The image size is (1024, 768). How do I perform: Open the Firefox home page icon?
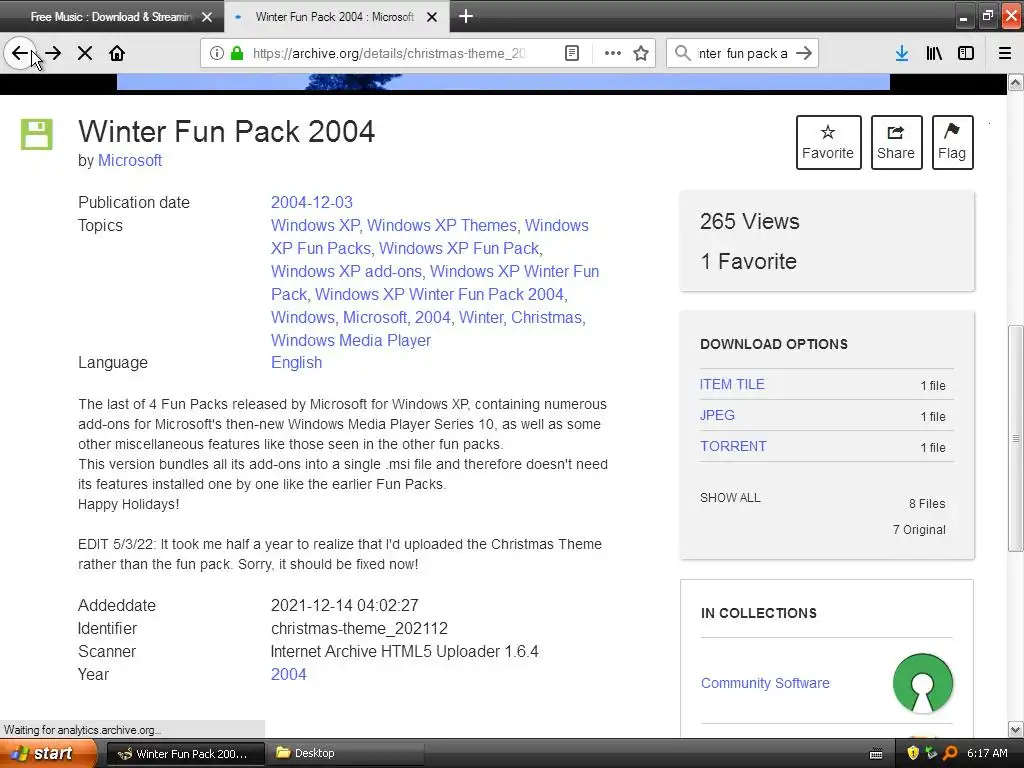tap(117, 53)
